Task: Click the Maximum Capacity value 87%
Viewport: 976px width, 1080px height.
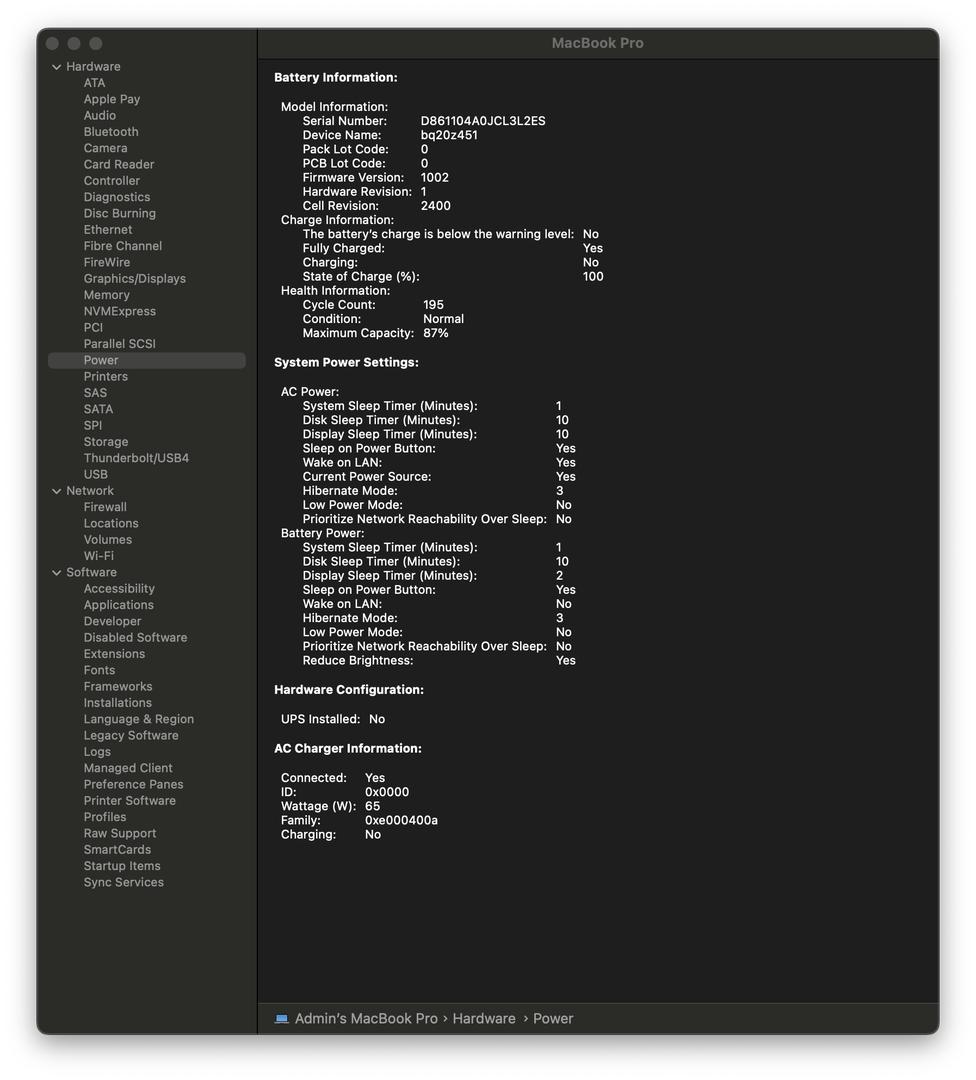Action: 435,333
